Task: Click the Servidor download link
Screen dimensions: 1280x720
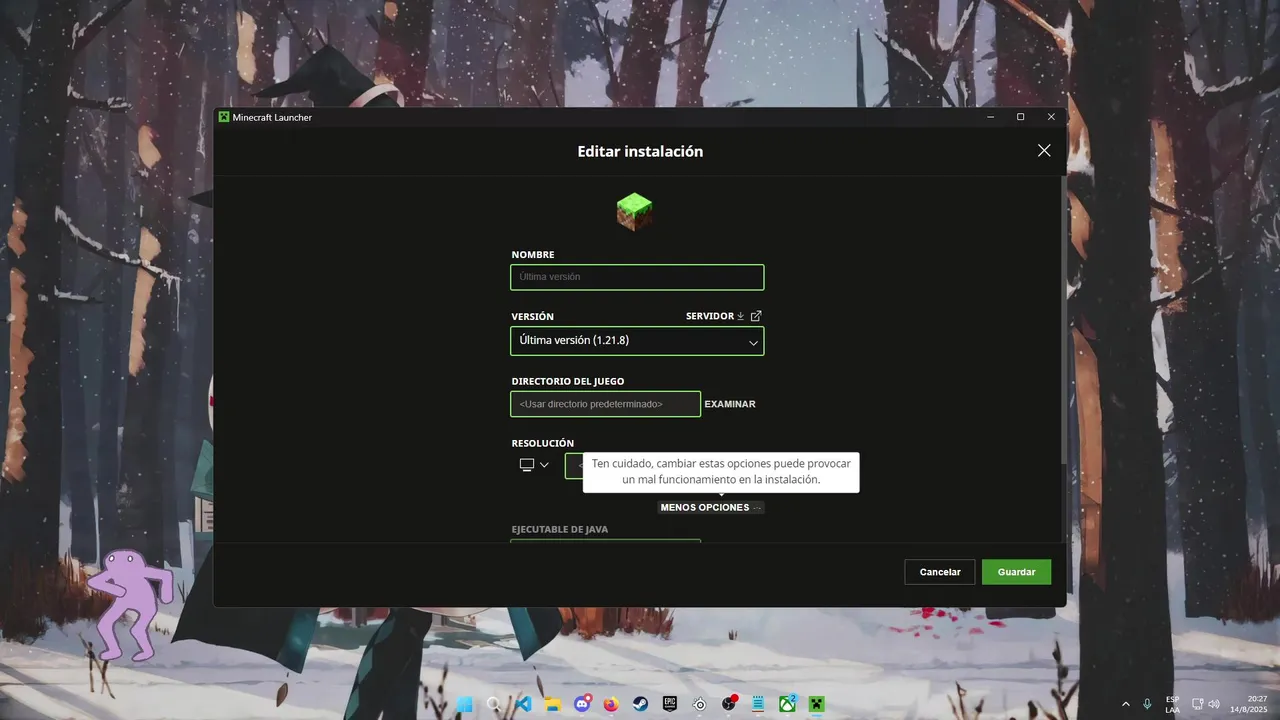Action: tap(715, 316)
